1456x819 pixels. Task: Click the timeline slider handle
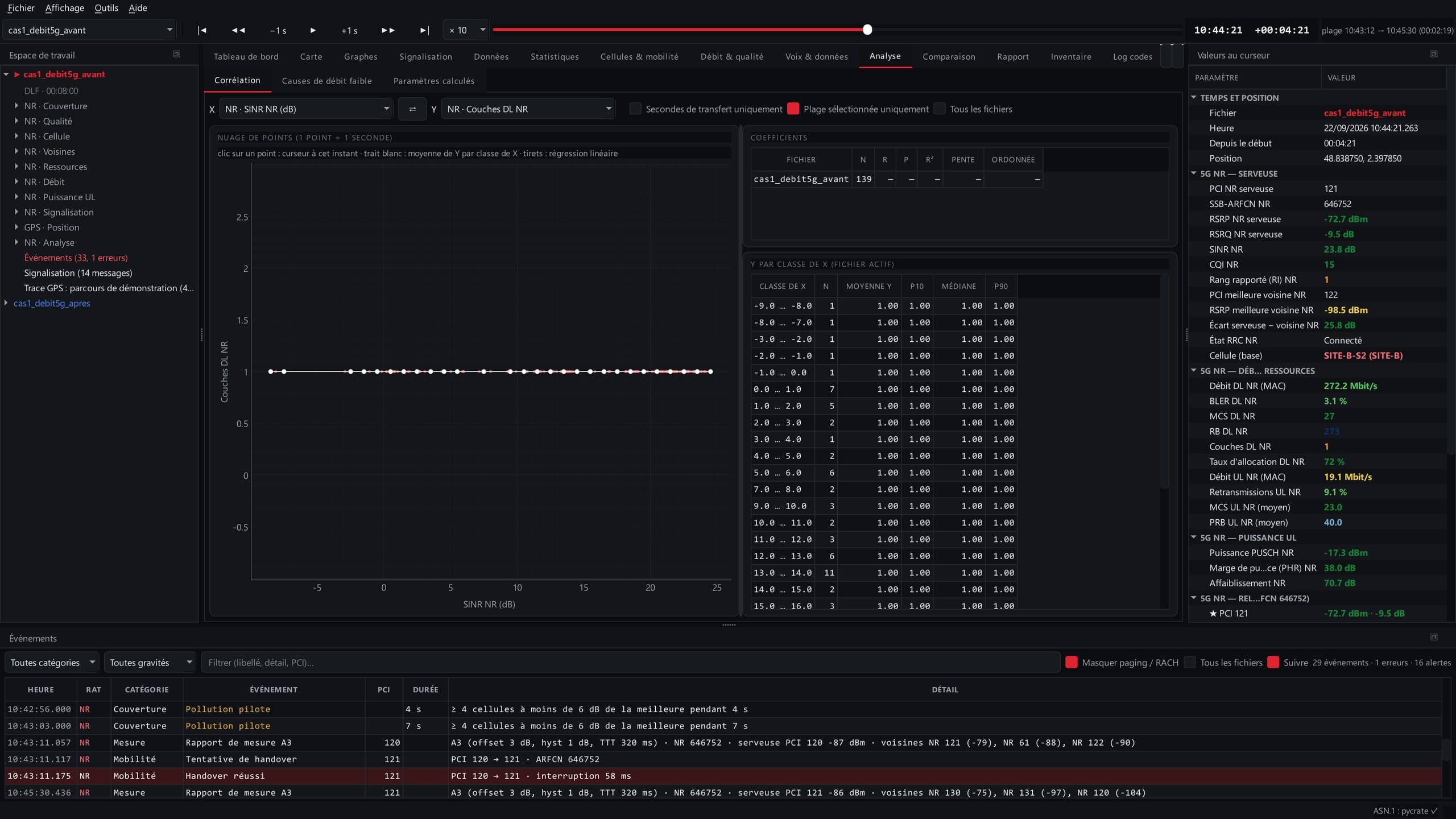pyautogui.click(x=867, y=30)
